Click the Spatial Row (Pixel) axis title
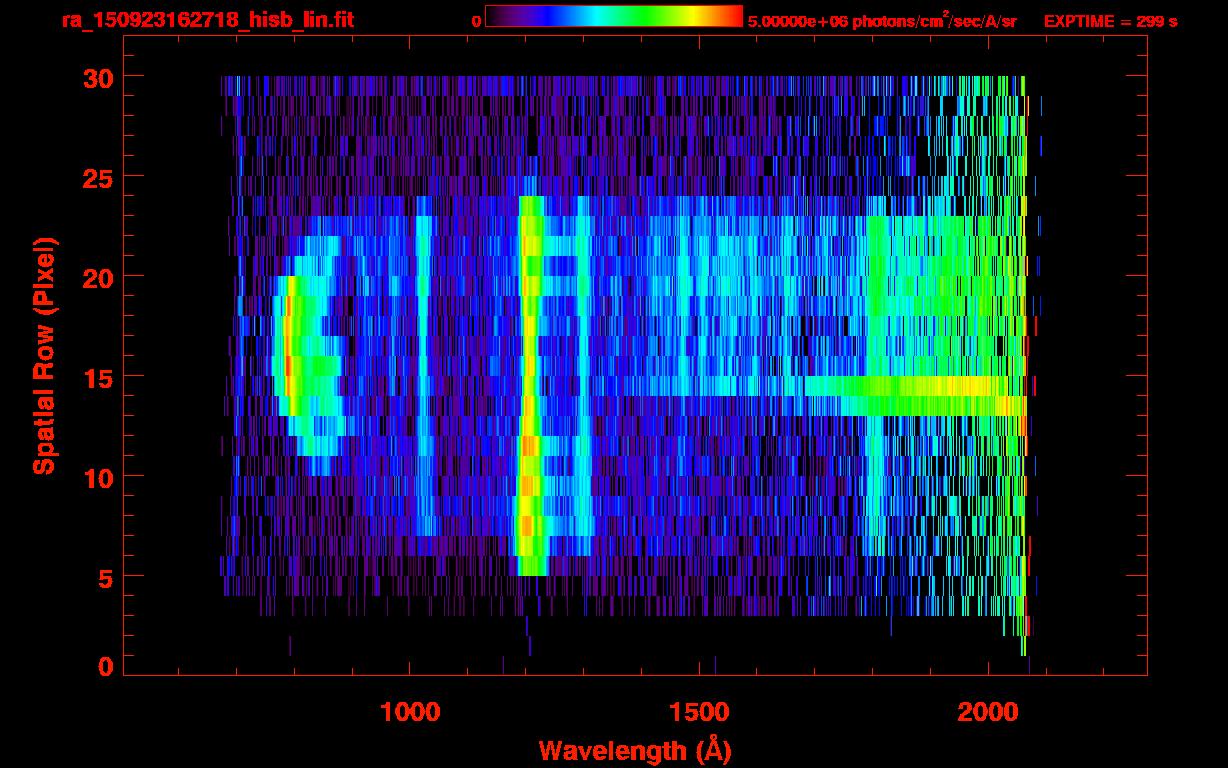 pyautogui.click(x=44, y=356)
